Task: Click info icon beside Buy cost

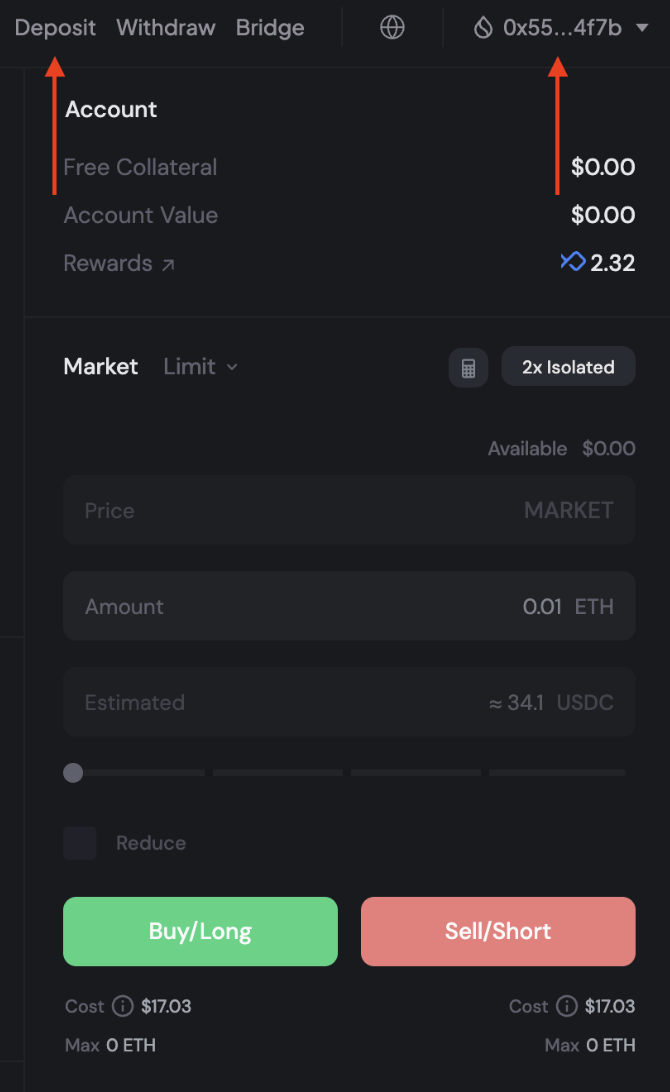Action: 123,1006
